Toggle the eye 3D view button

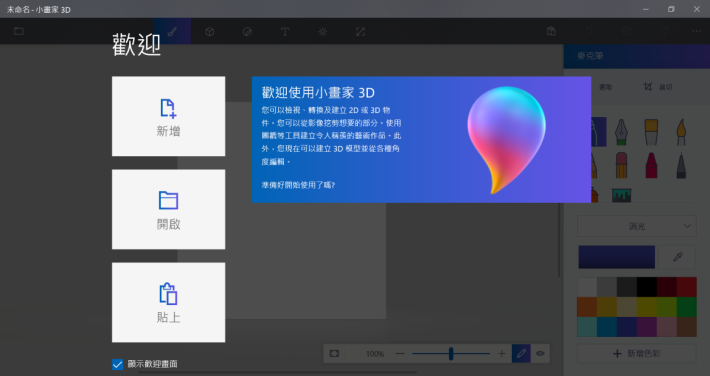[540, 353]
